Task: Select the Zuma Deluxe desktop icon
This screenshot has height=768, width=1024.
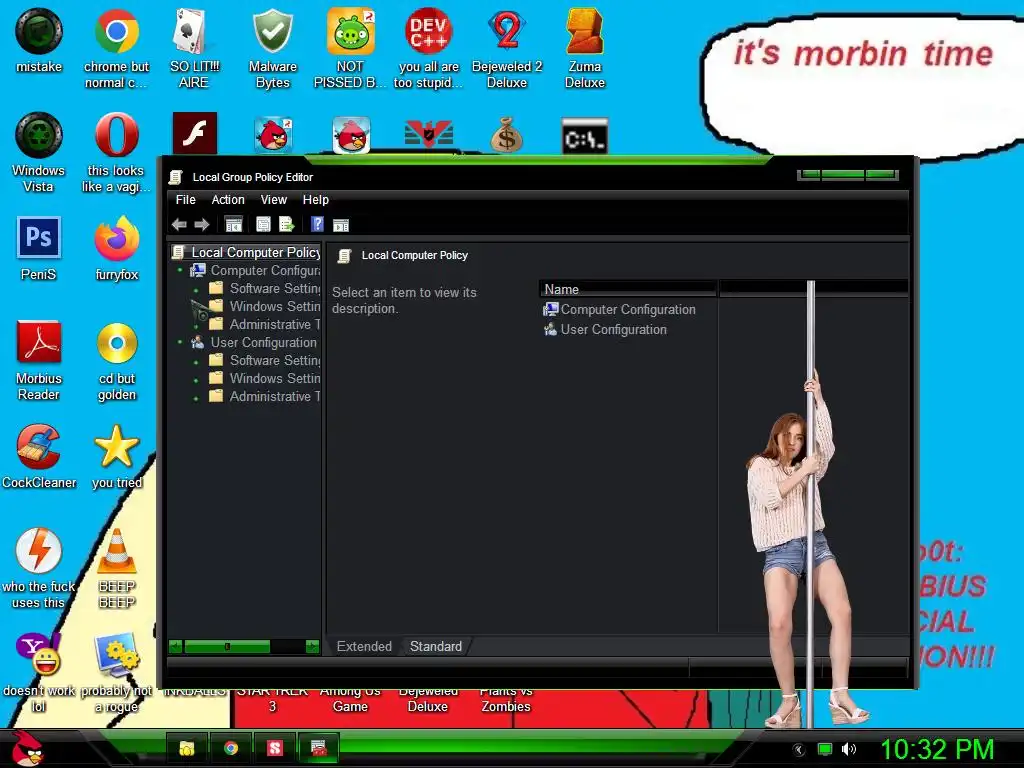Action: click(584, 48)
